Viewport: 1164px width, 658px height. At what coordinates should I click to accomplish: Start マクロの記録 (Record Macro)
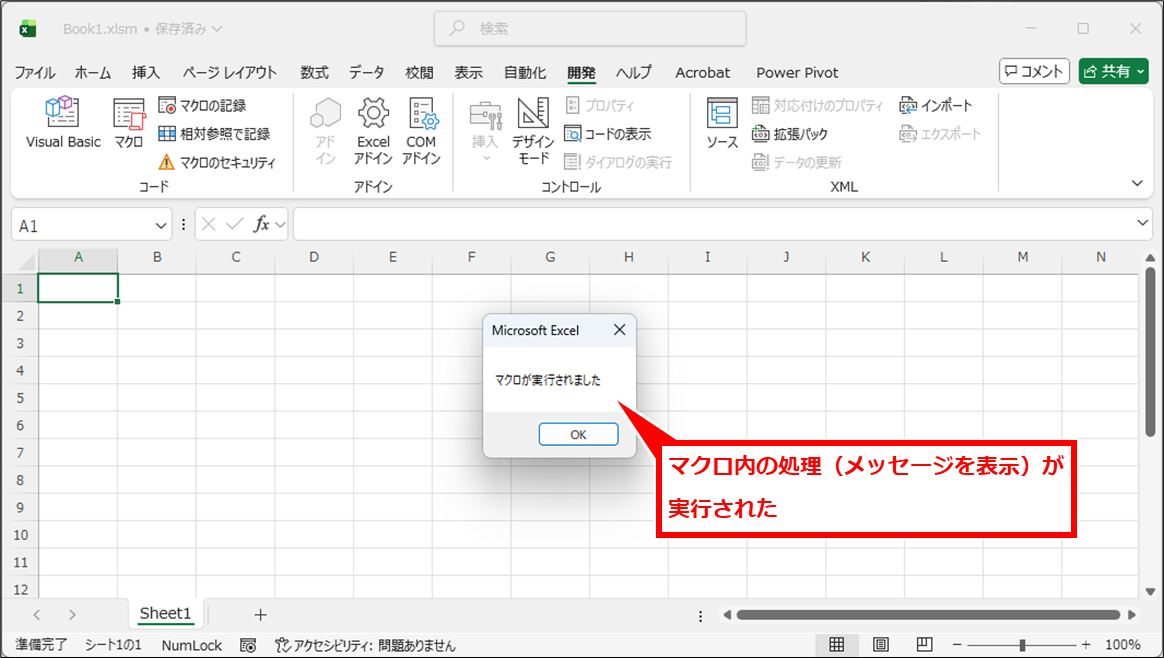203,105
